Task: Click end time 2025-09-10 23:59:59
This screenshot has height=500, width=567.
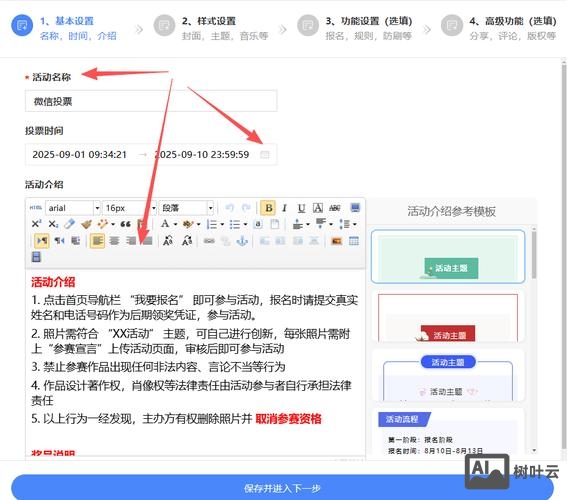Action: (x=202, y=155)
